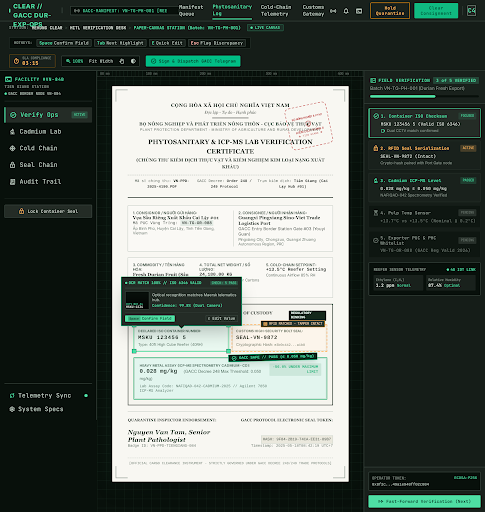485x512 pixels.
Task: Select the Container ISO Checksum card
Action: [x=424, y=123]
